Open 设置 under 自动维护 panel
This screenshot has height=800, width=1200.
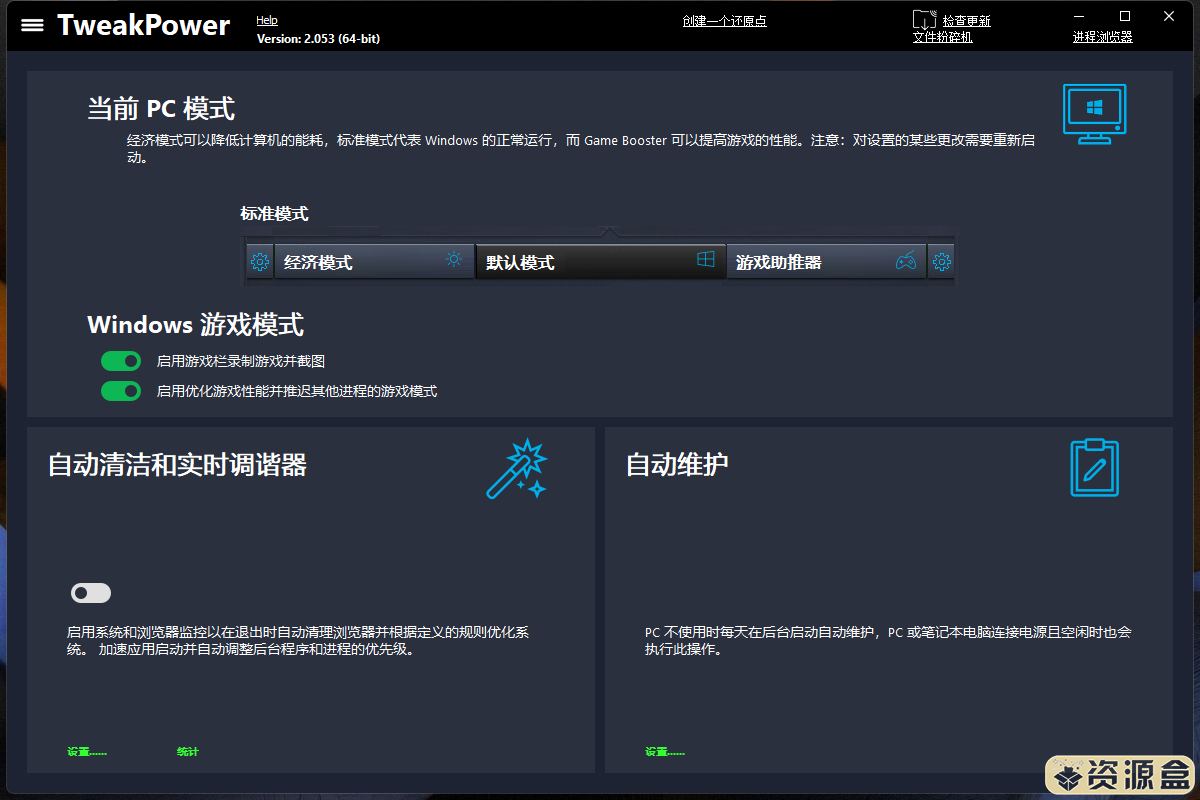point(665,752)
